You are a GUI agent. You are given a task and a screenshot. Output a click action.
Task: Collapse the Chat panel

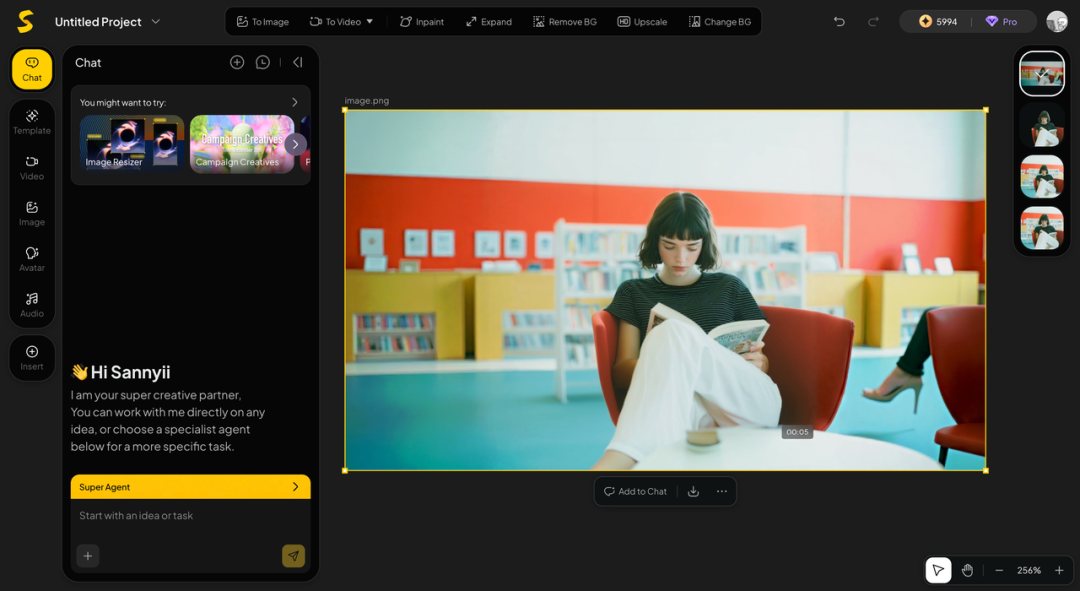tap(297, 62)
